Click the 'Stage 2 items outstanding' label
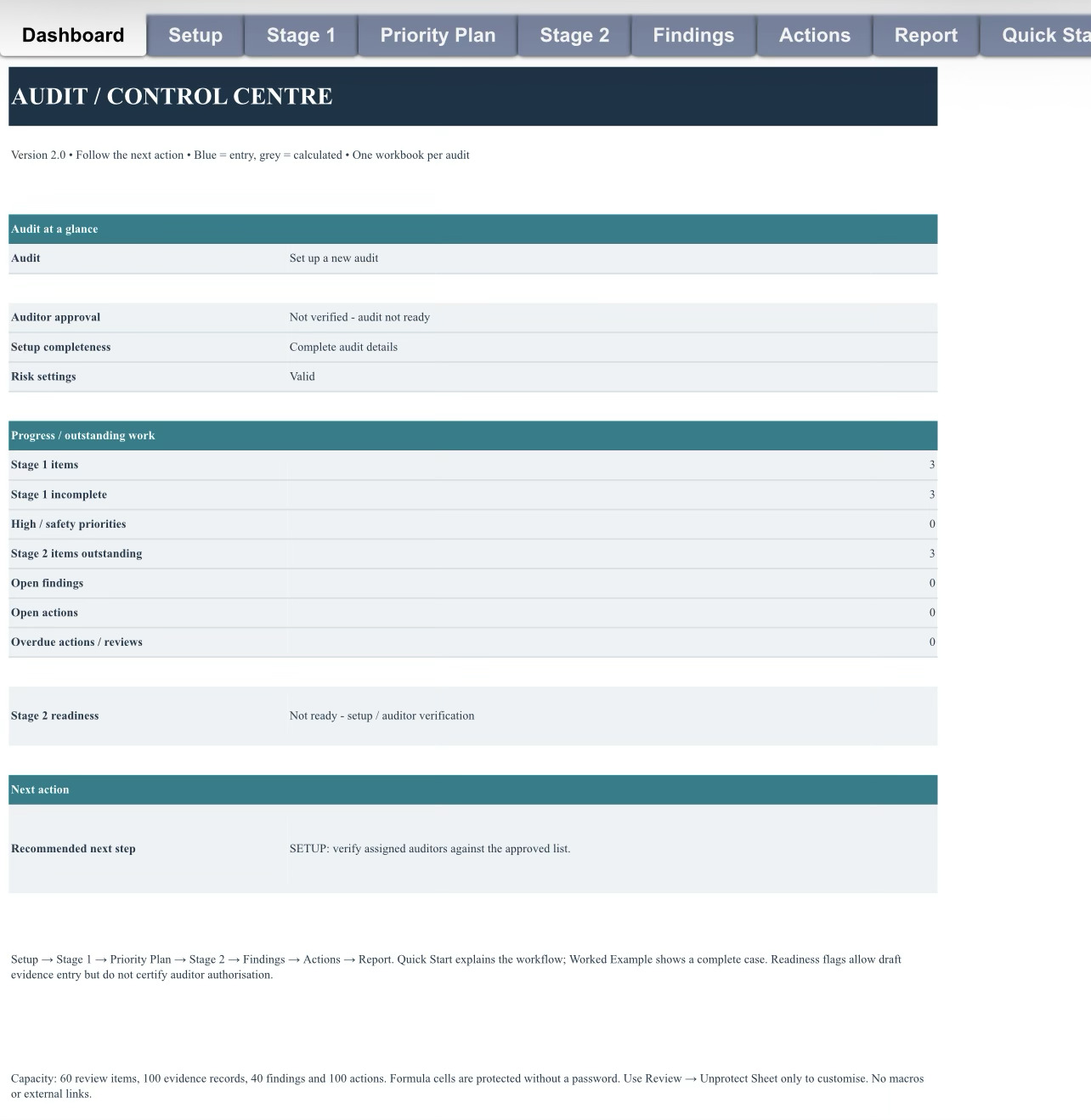 click(x=76, y=553)
